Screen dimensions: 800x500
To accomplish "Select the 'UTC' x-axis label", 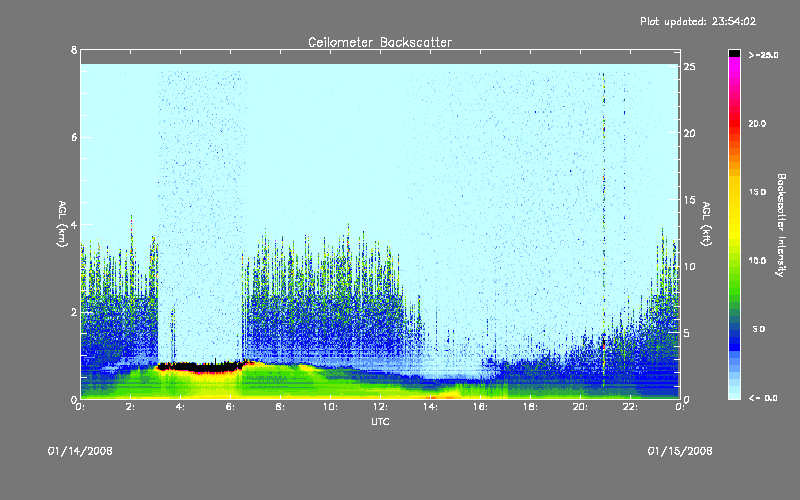I will click(x=380, y=421).
